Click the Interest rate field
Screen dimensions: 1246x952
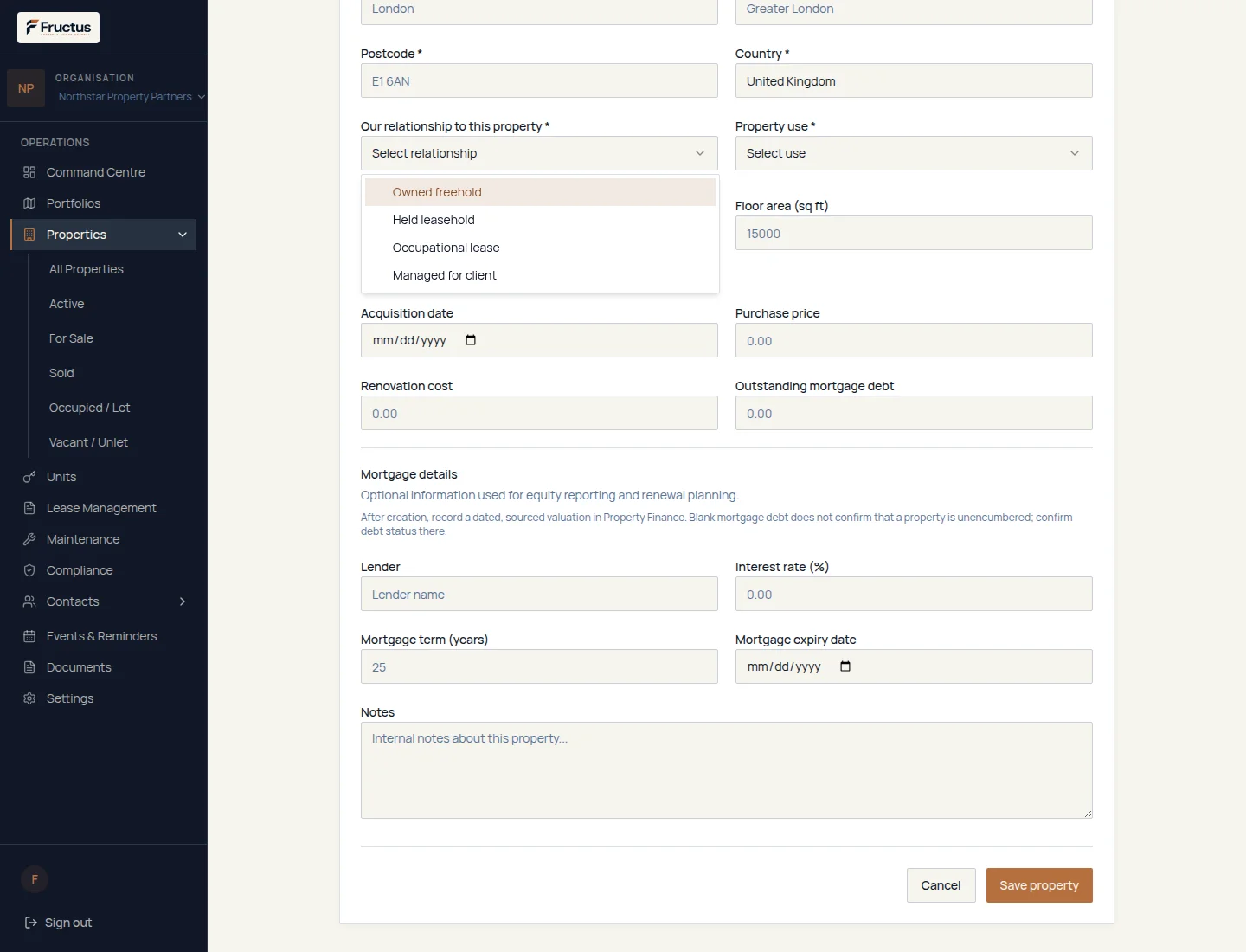click(914, 594)
